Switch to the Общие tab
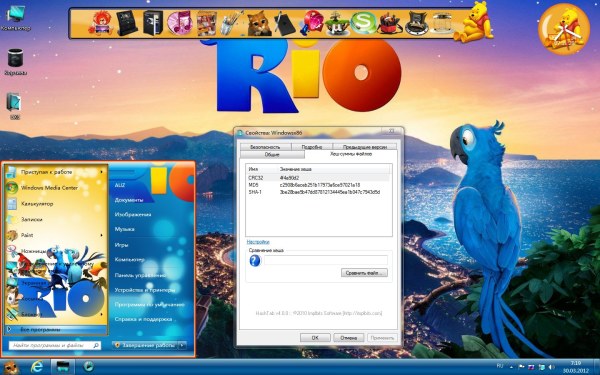600x375 pixels. click(272, 154)
